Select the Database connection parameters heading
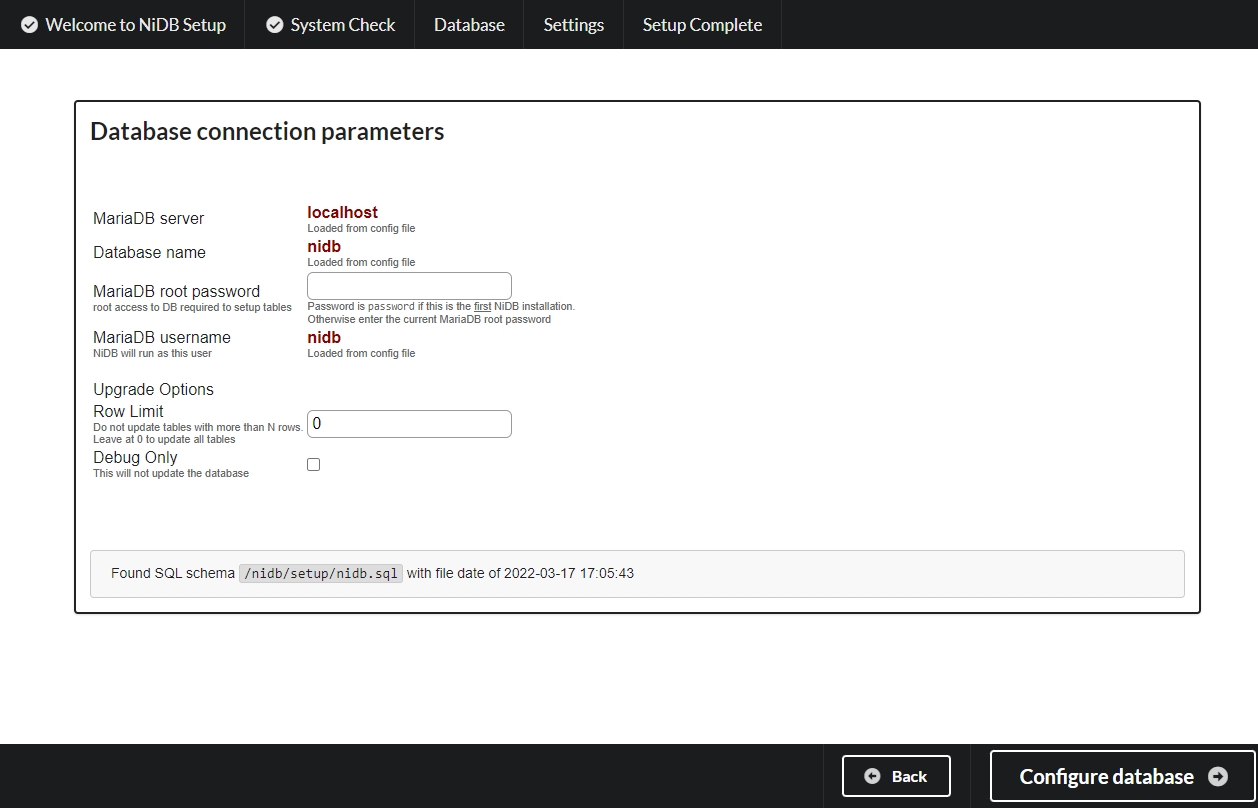Screen dimensions: 1258x808 (267, 132)
